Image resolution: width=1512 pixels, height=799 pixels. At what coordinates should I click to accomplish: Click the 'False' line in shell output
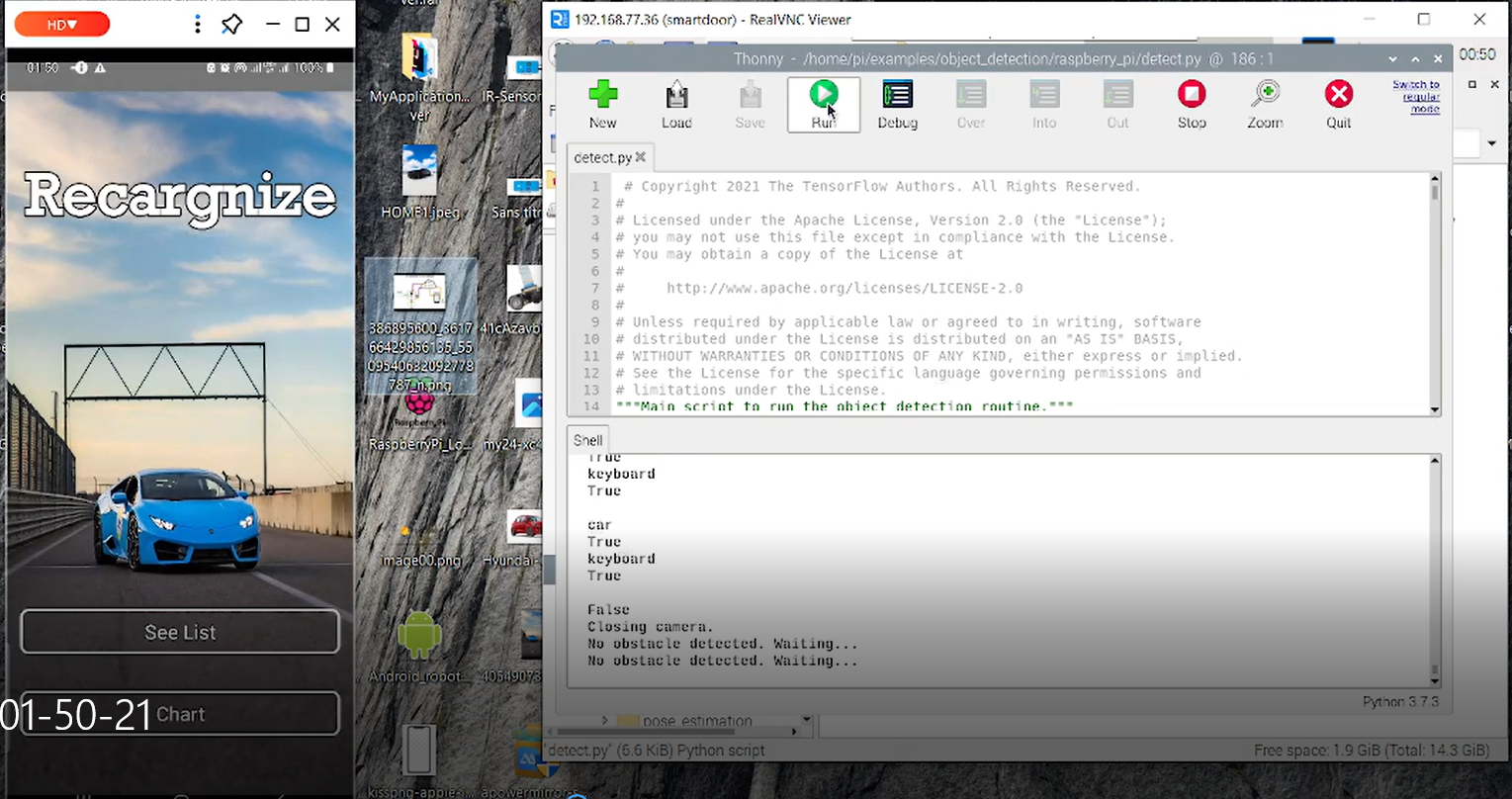click(608, 610)
